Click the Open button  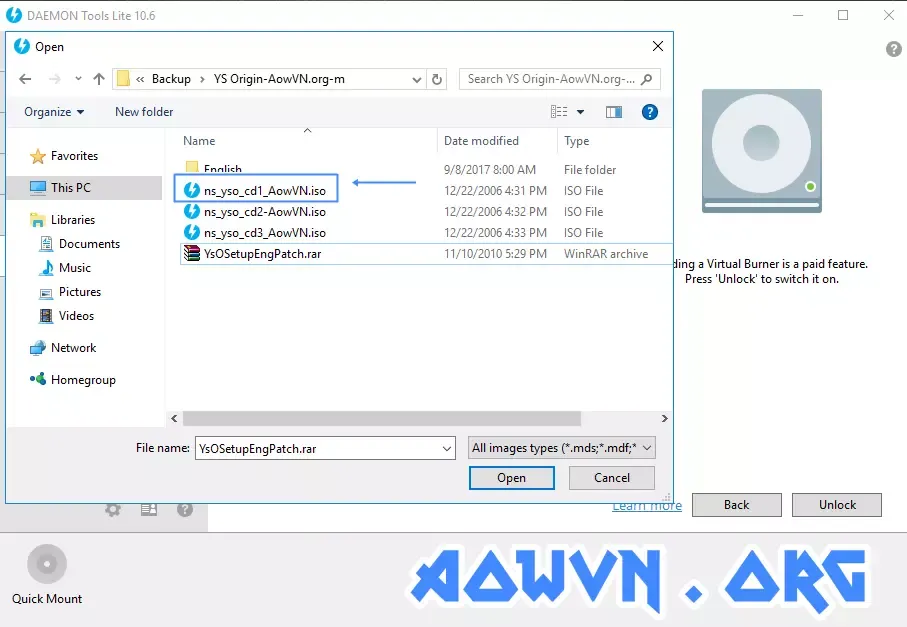[511, 478]
